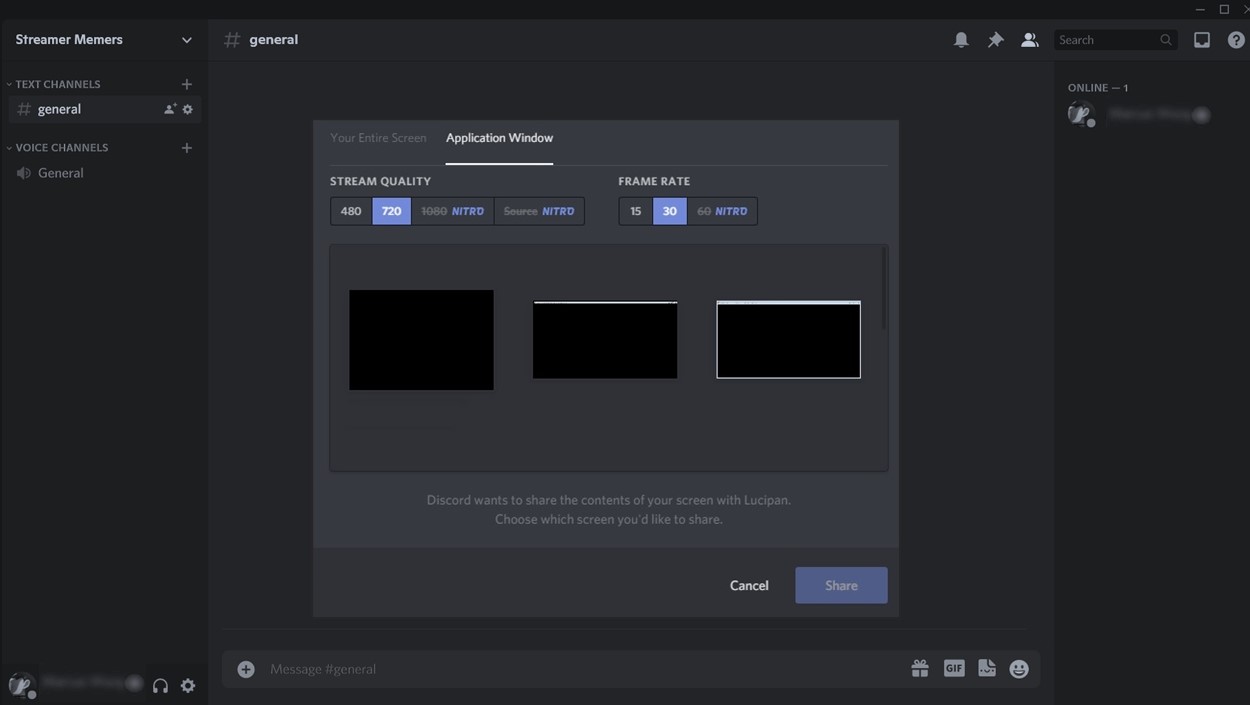Open the sticker picker icon
The height and width of the screenshot is (705, 1250).
click(987, 668)
